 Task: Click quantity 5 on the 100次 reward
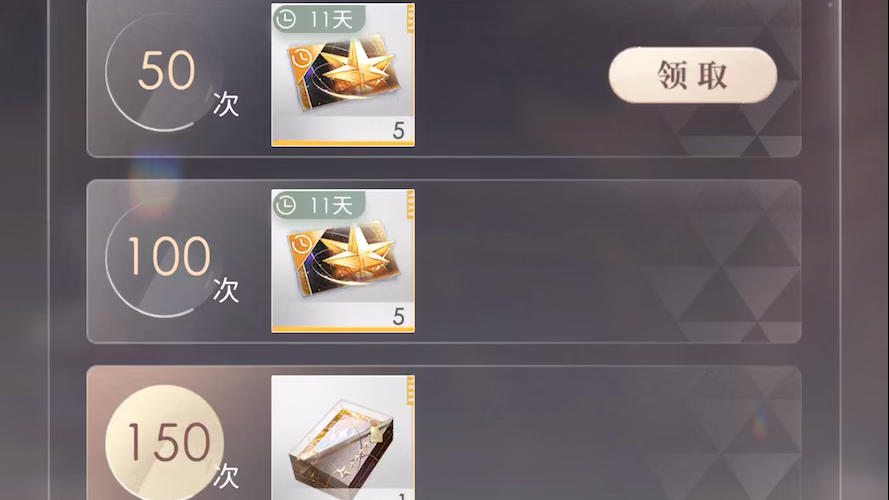tap(399, 316)
